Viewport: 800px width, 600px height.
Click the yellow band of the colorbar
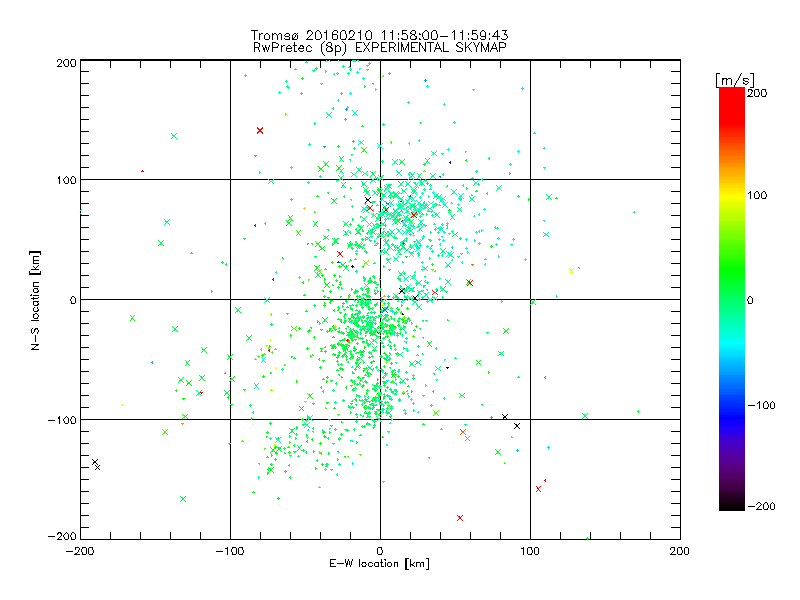coord(732,195)
